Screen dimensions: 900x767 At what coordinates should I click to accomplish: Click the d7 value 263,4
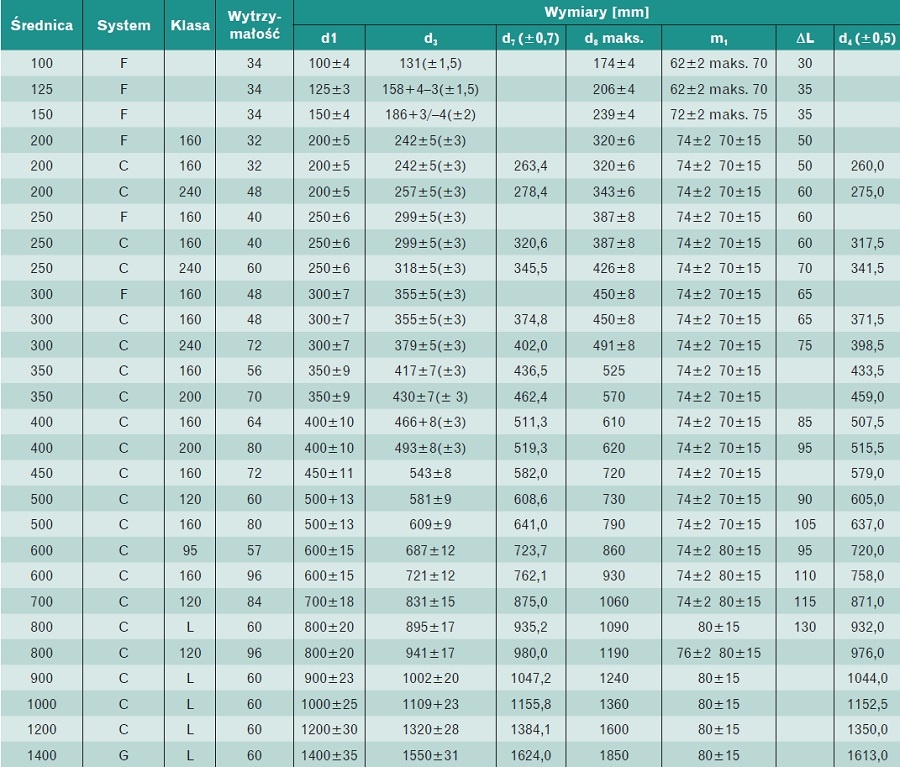(x=530, y=166)
